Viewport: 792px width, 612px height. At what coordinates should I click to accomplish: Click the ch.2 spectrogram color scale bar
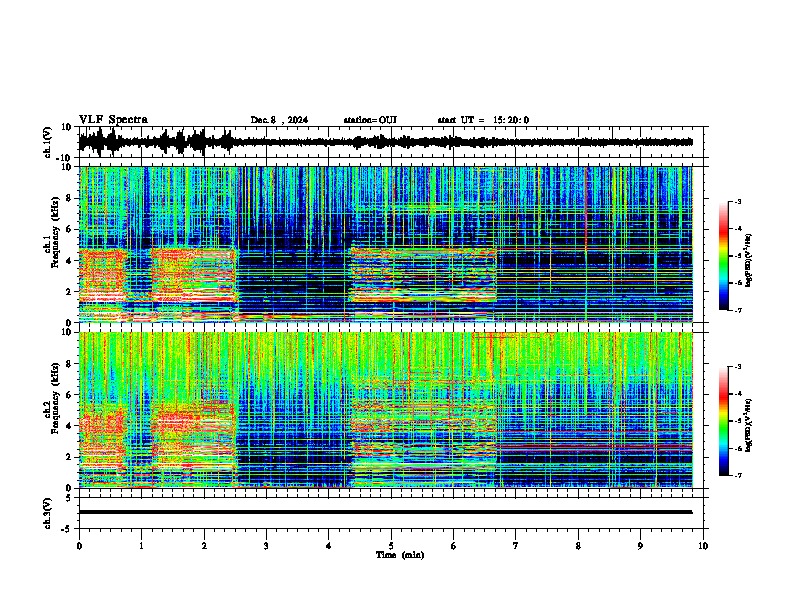723,421
